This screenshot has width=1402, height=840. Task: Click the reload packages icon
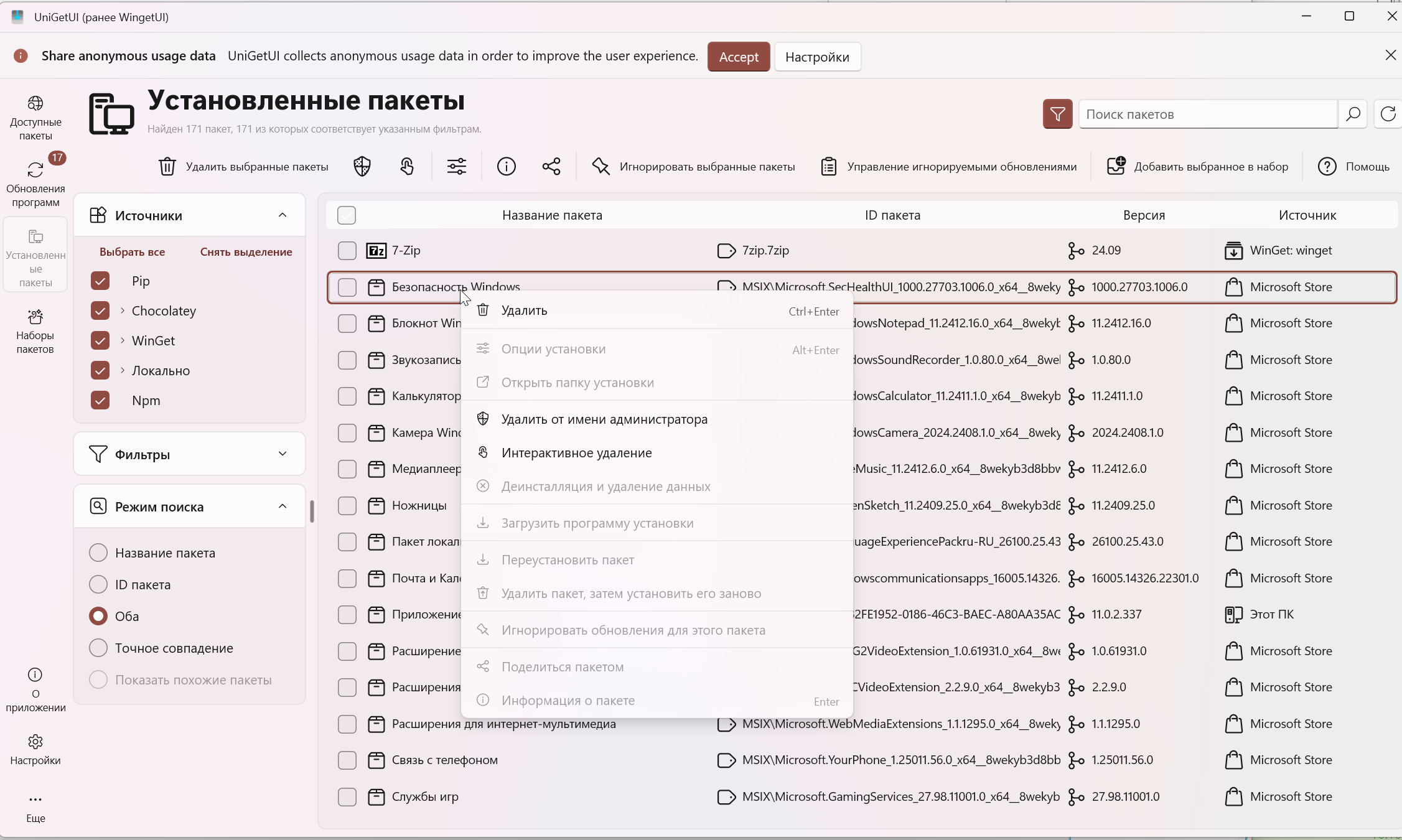(x=1388, y=114)
